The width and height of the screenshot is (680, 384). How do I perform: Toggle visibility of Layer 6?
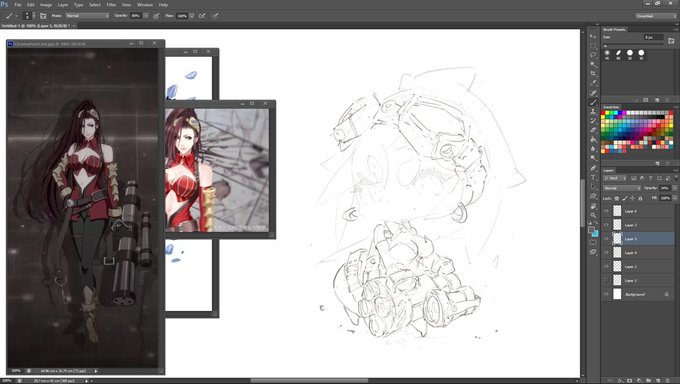(606, 211)
